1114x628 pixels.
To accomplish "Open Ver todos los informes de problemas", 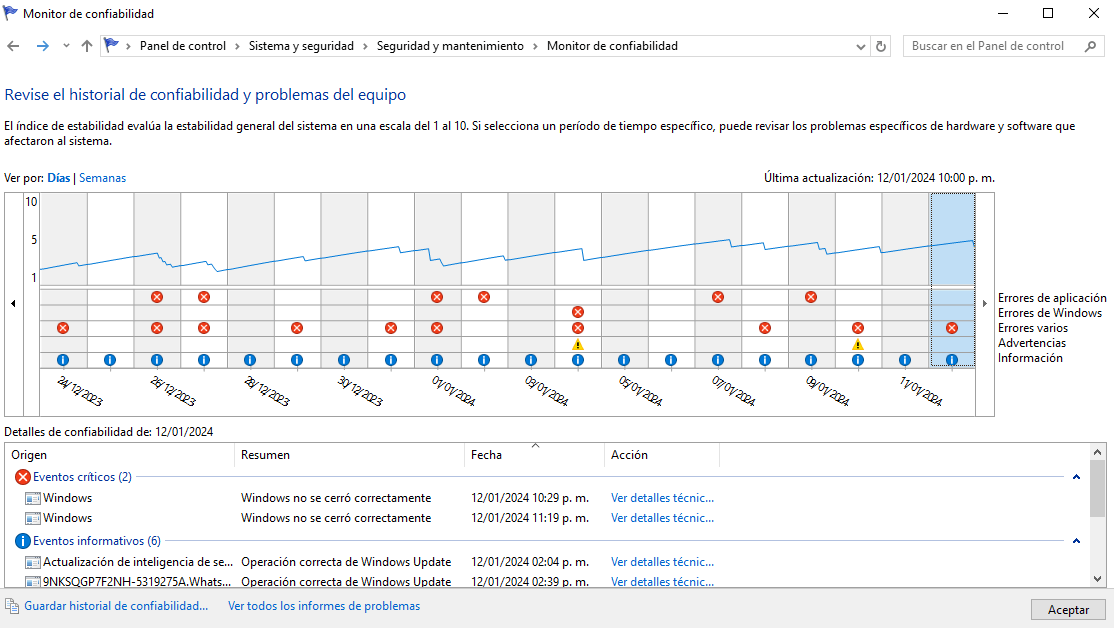I will coord(324,606).
